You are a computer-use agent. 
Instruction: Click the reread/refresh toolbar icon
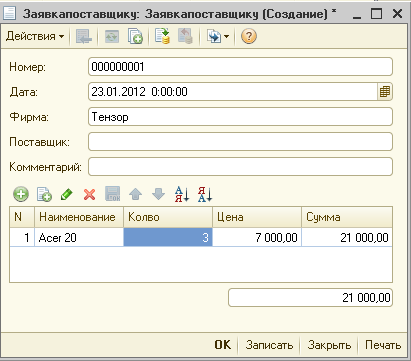click(x=112, y=36)
